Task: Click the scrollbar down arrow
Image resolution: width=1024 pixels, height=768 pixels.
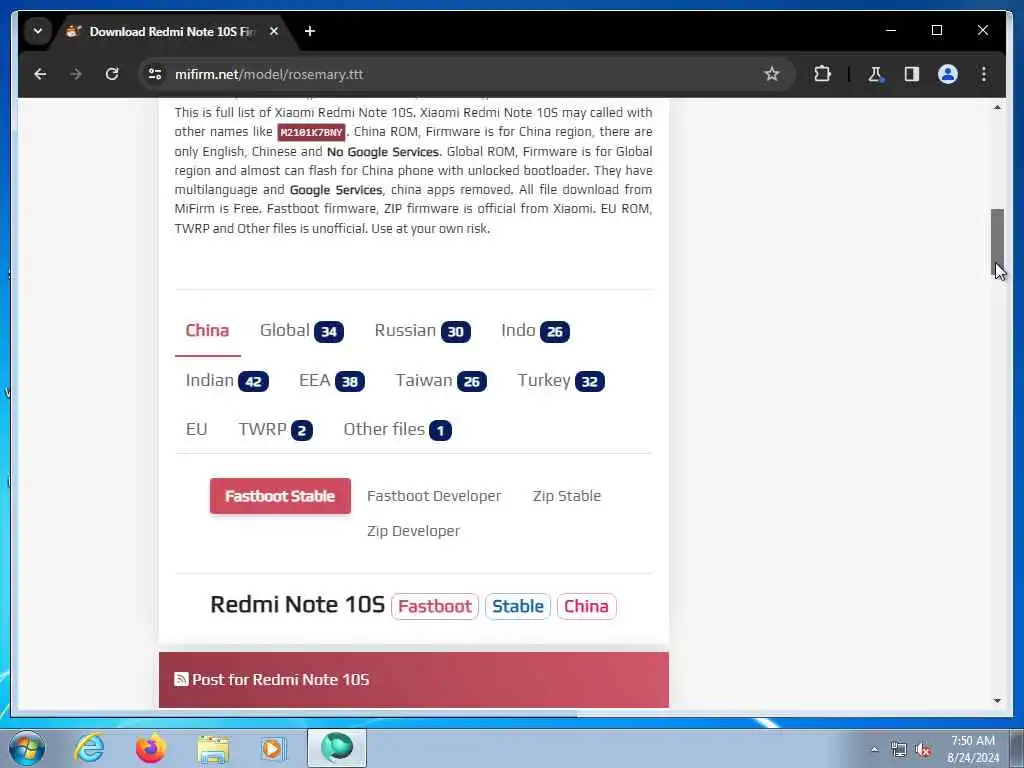Action: pyautogui.click(x=997, y=701)
